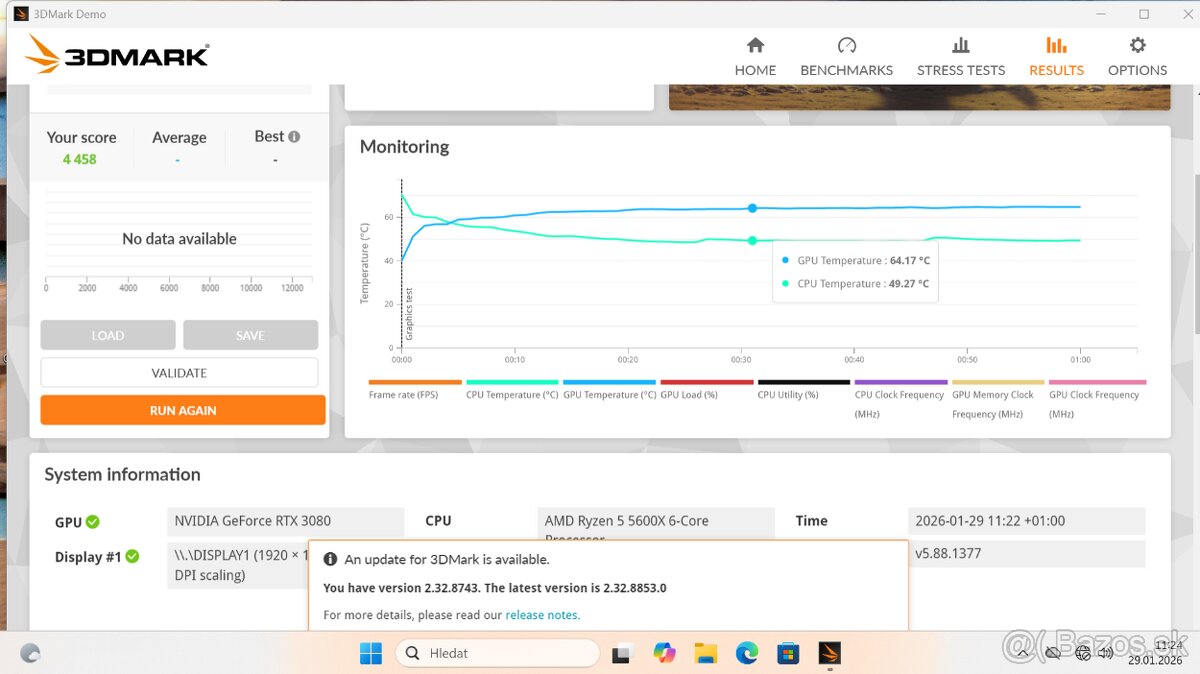This screenshot has width=1200, height=674.
Task: Open Microsoft Edge from the taskbar
Action: click(747, 653)
